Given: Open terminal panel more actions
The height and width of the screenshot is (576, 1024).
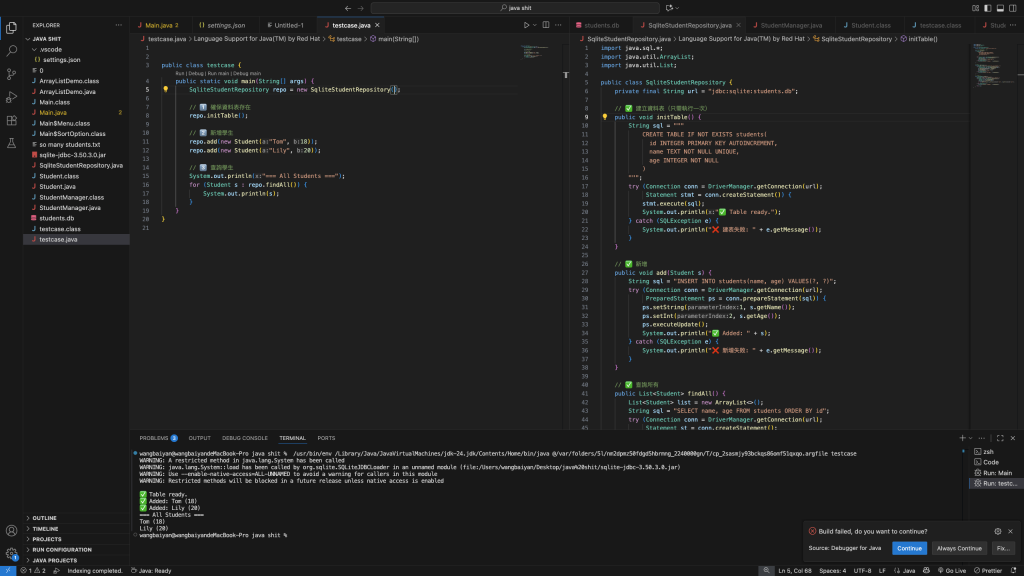Looking at the screenshot, I should click(x=982, y=438).
